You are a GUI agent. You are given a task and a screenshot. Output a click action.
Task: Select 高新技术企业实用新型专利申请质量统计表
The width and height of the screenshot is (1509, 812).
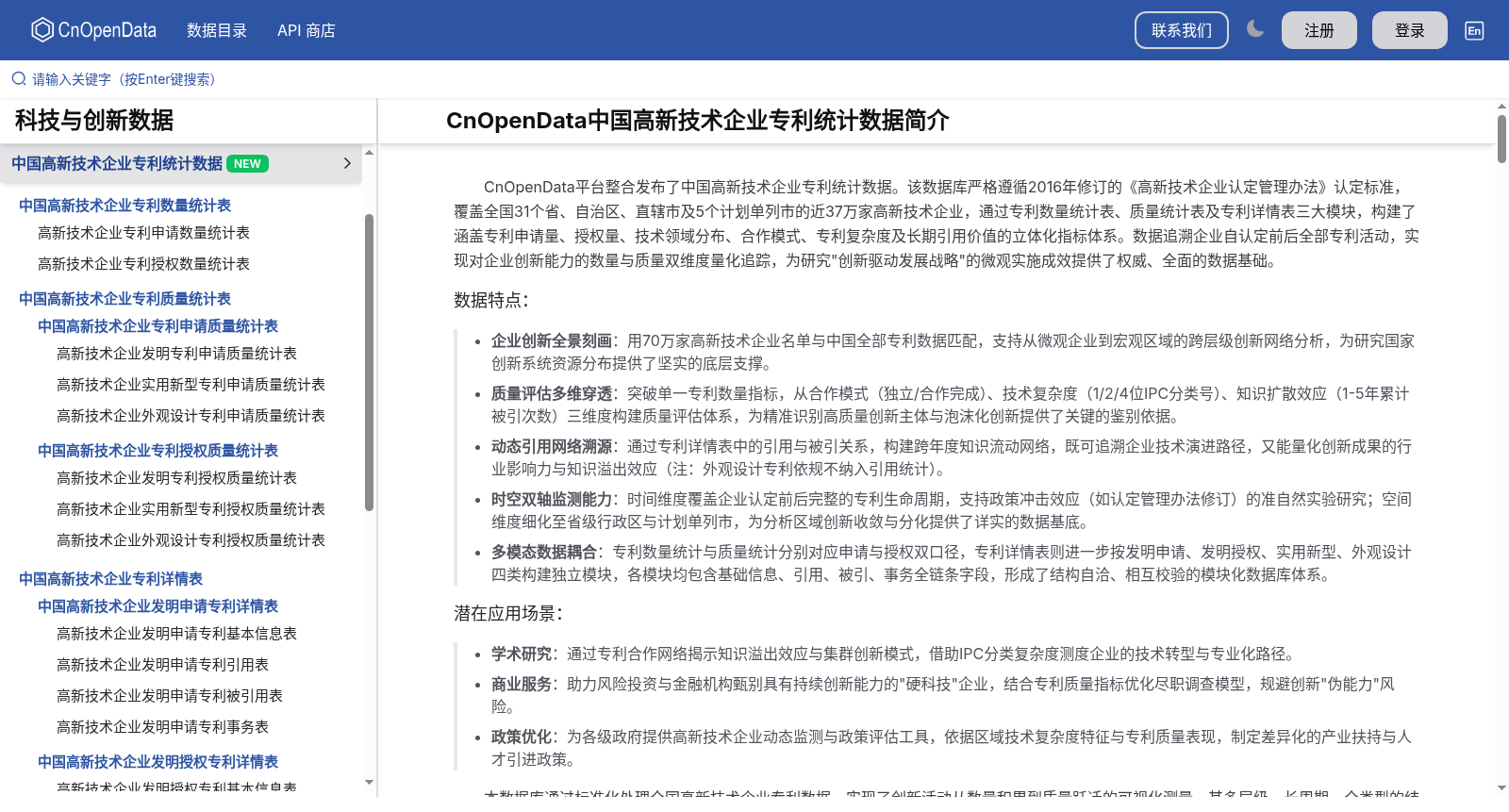click(191, 385)
